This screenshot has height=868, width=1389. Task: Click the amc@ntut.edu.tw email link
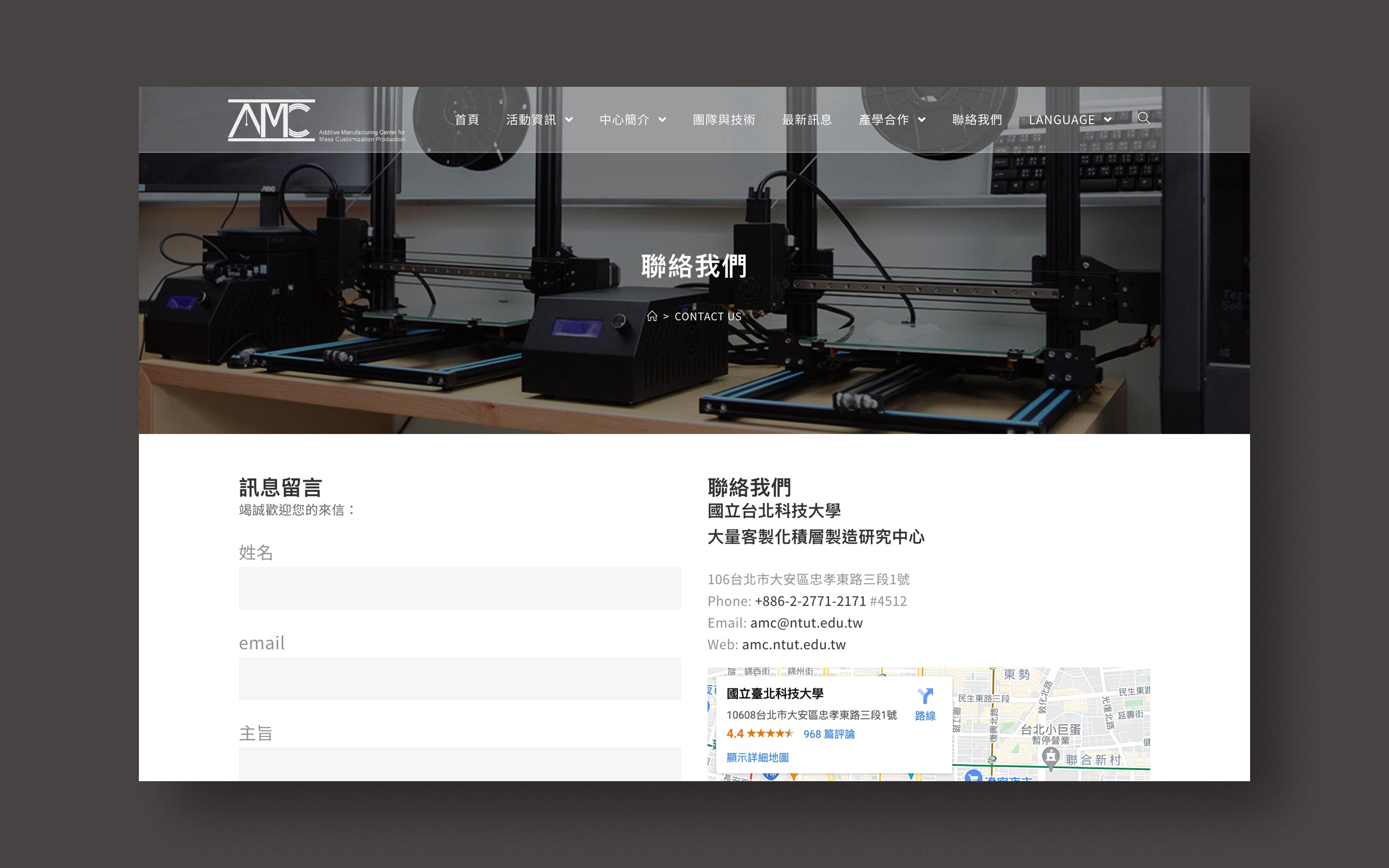tap(806, 623)
